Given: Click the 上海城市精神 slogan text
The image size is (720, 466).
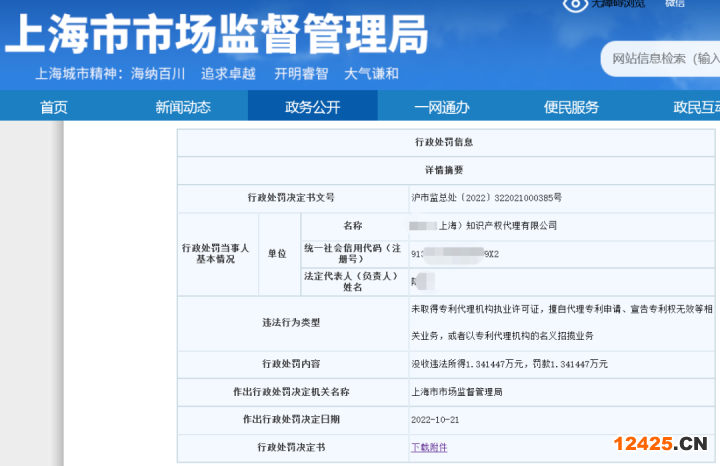Looking at the screenshot, I should click(x=110, y=73).
